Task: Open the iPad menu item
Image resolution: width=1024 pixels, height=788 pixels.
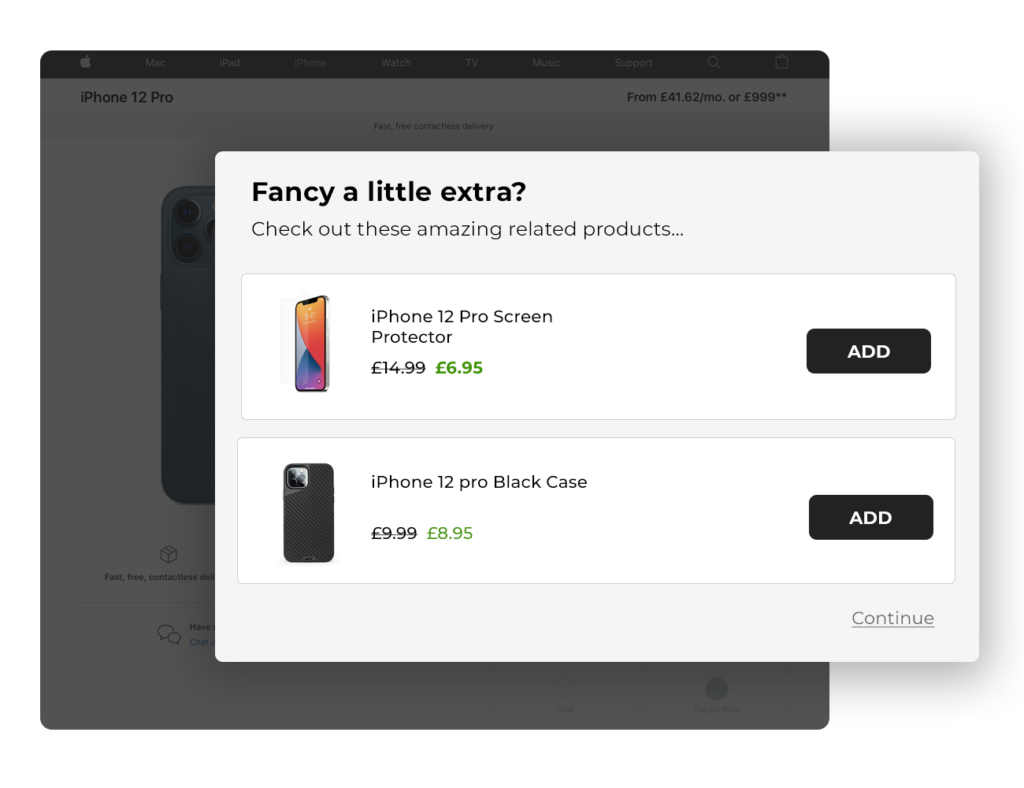Action: [x=230, y=63]
